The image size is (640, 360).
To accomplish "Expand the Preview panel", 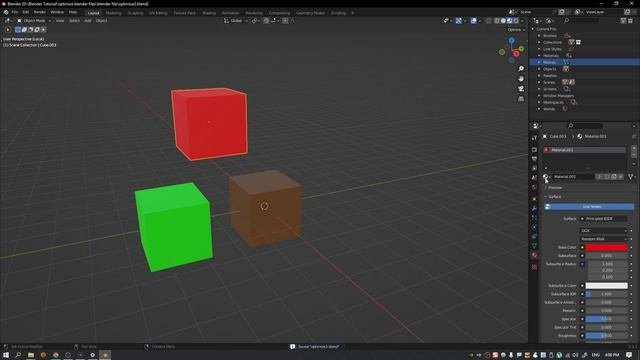I will pyautogui.click(x=554, y=188).
